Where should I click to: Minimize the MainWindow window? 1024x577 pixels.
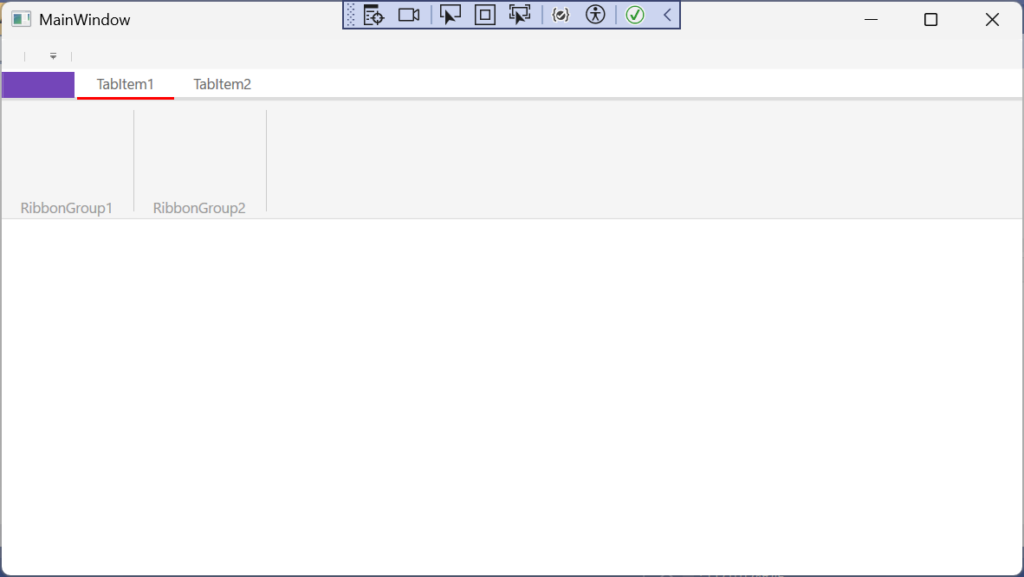coord(871,20)
